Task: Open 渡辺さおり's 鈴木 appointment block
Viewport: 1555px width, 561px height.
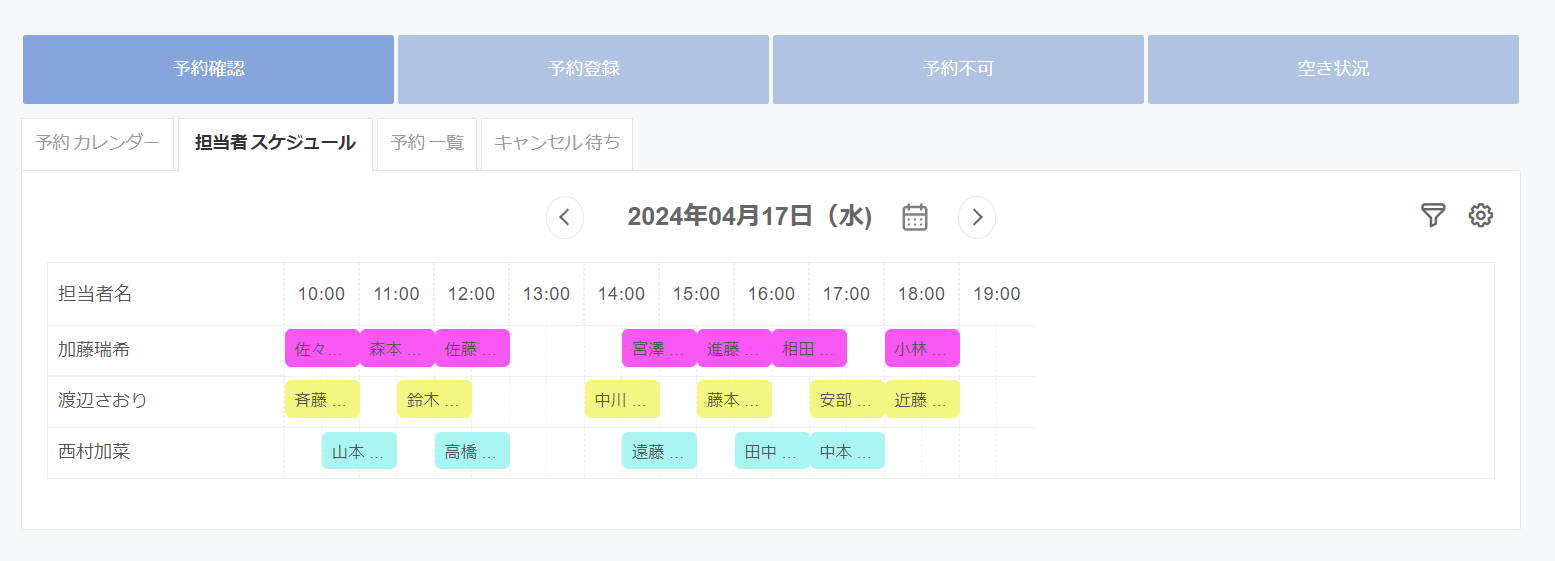Action: (x=434, y=400)
